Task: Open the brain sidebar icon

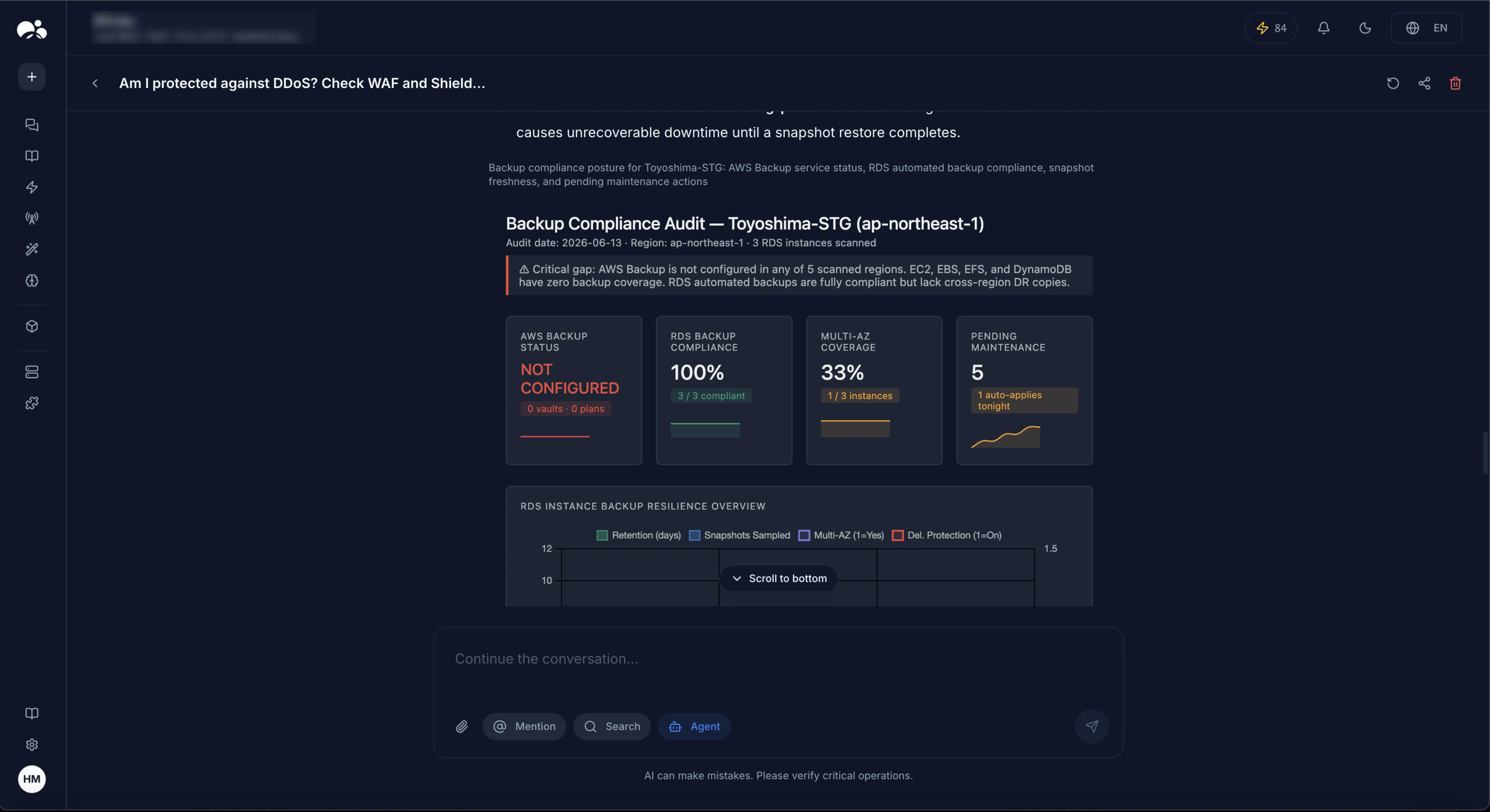Action: [32, 280]
